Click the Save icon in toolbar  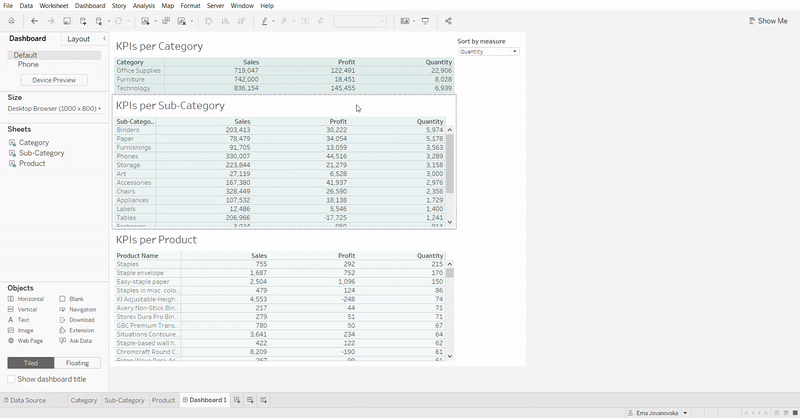coord(67,21)
